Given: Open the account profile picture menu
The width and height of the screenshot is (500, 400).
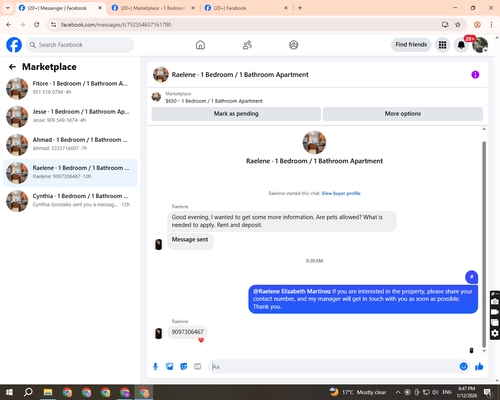Looking at the screenshot, I should (x=480, y=45).
